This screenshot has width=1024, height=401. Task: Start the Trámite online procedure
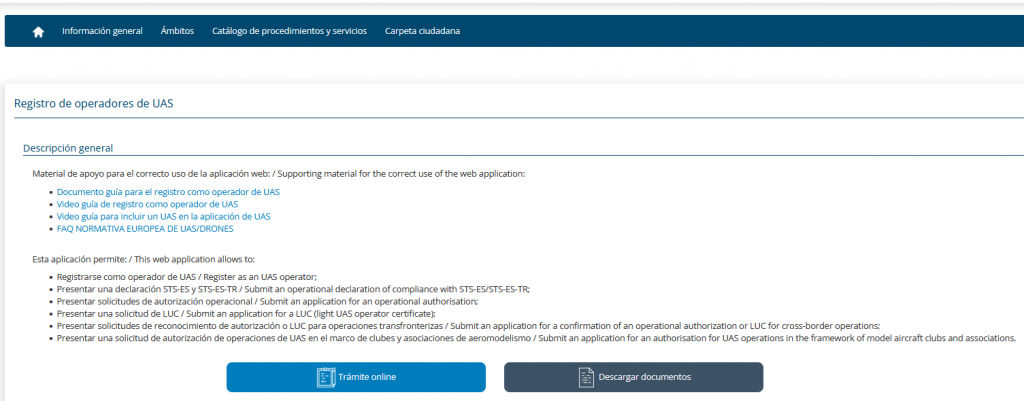pyautogui.click(x=356, y=377)
